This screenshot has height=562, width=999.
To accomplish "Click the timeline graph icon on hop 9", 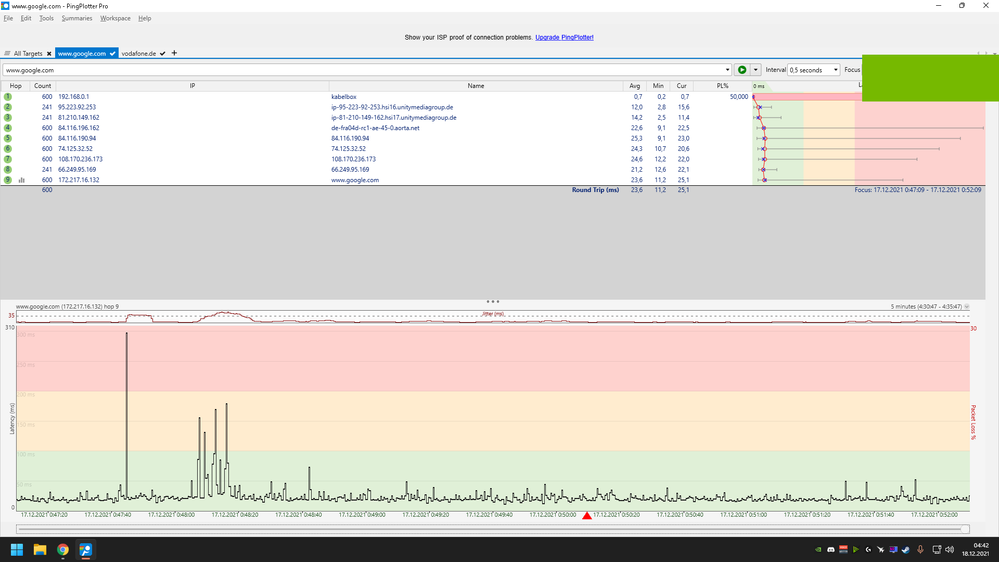I will click(22, 180).
